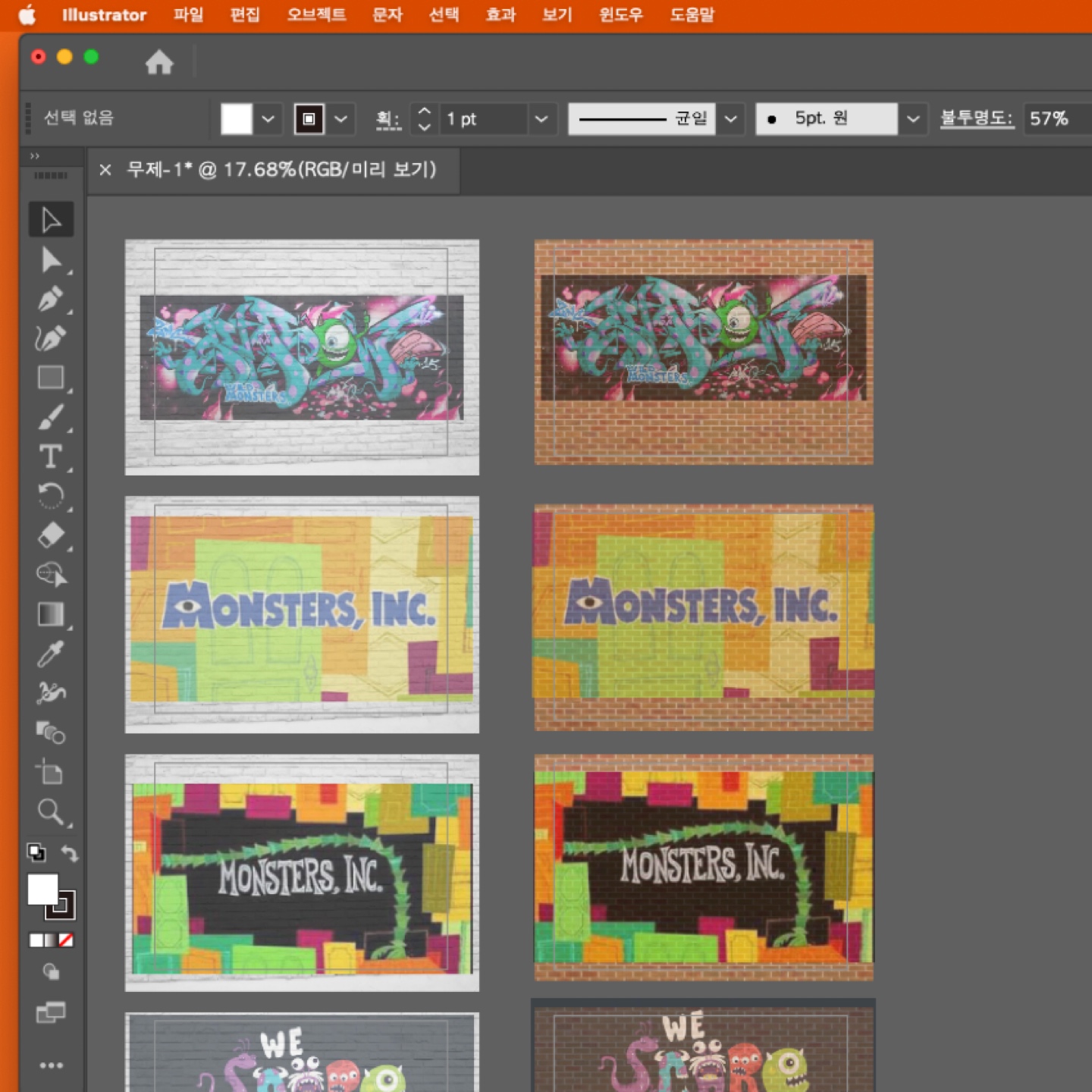This screenshot has height=1092, width=1092.
Task: Close the 무제-1 document tab
Action: click(x=105, y=170)
